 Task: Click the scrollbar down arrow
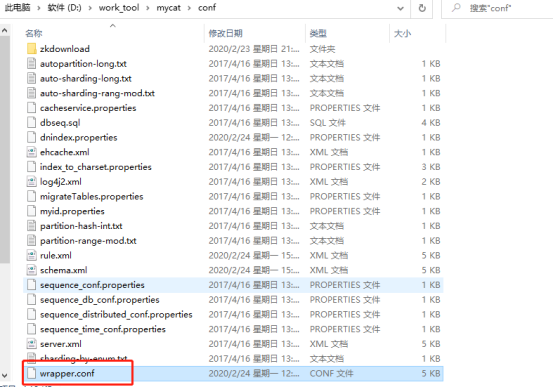(x=5, y=375)
